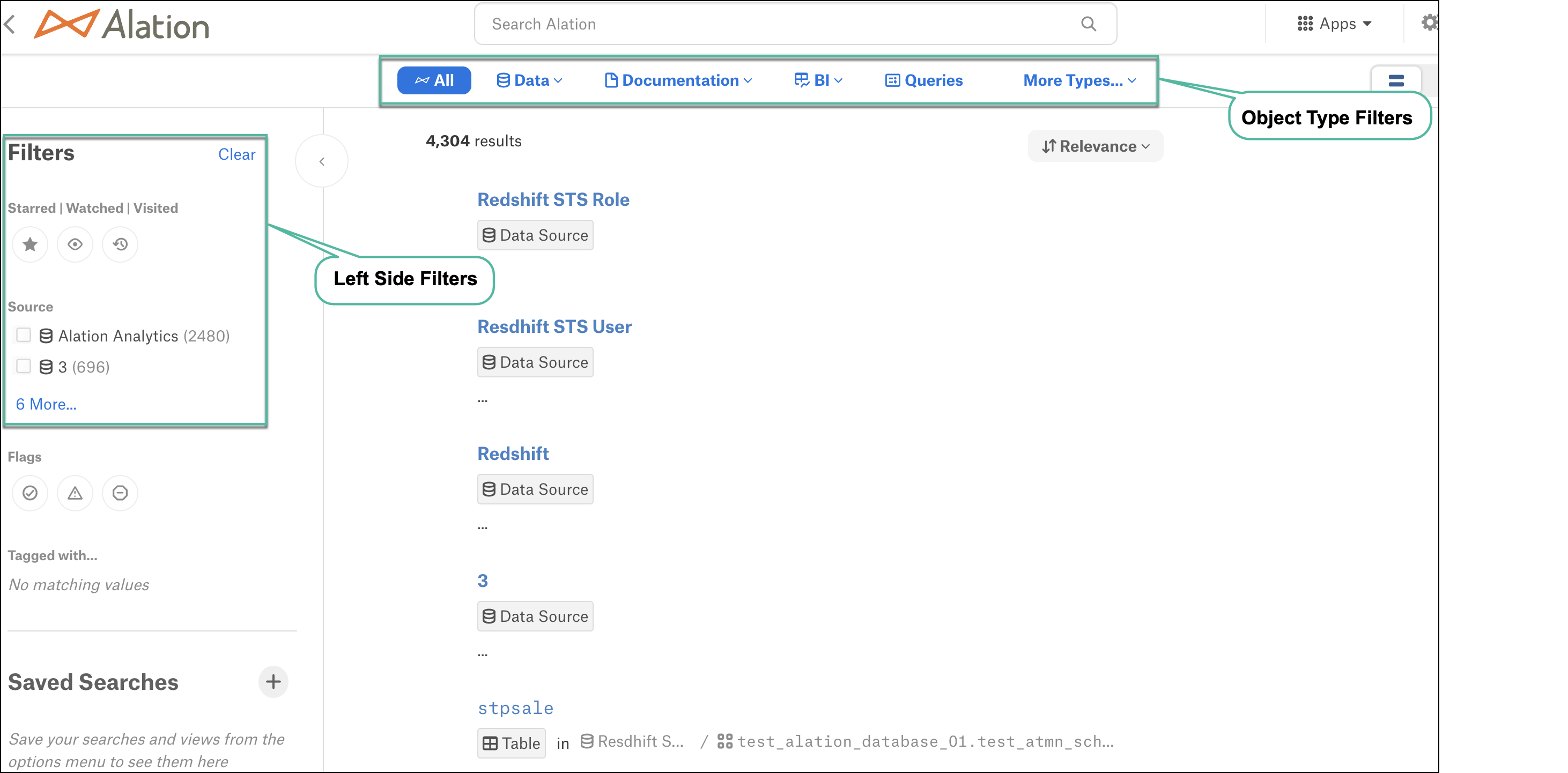Click the 4,304 results count
The height and width of the screenshot is (773, 1568).
[x=474, y=141]
